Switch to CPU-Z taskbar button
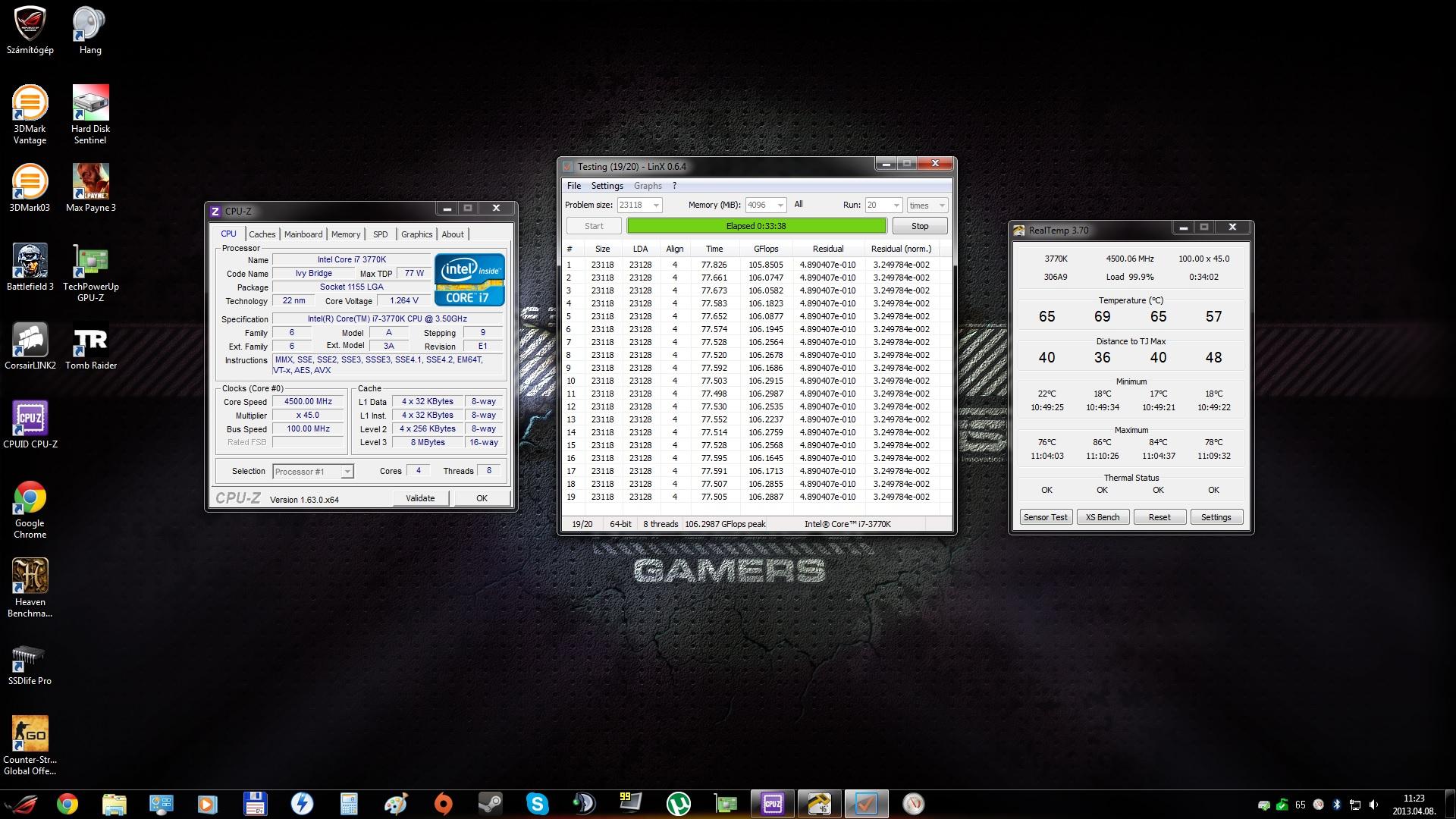The width and height of the screenshot is (1456, 819). (772, 804)
